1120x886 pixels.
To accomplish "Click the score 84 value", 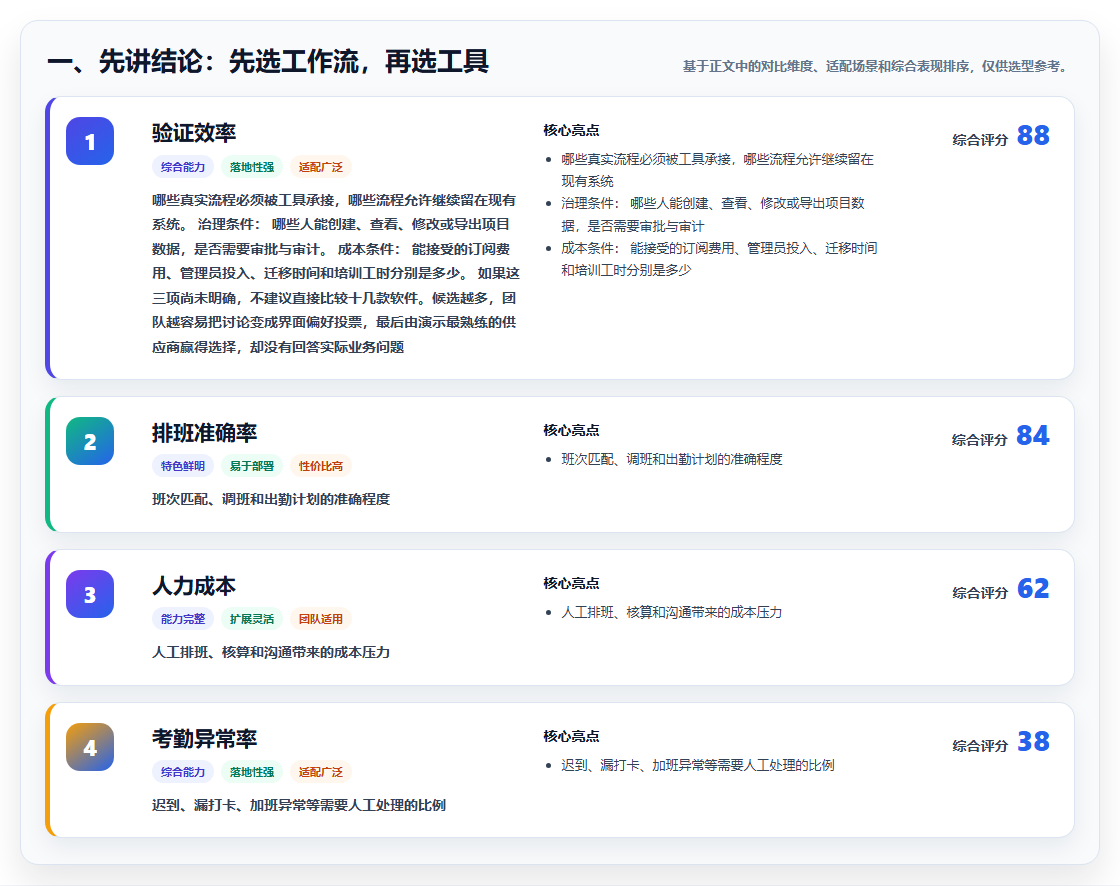I will 1033,435.
